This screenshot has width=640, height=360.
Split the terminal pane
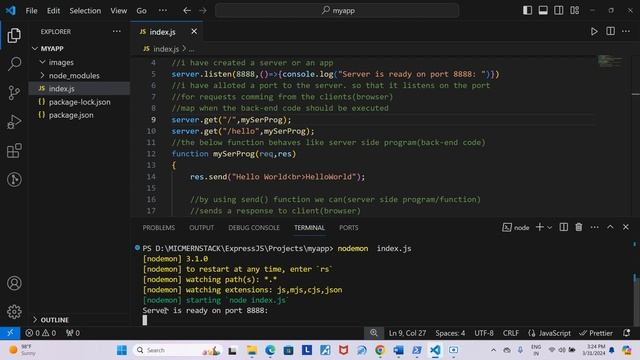563,227
